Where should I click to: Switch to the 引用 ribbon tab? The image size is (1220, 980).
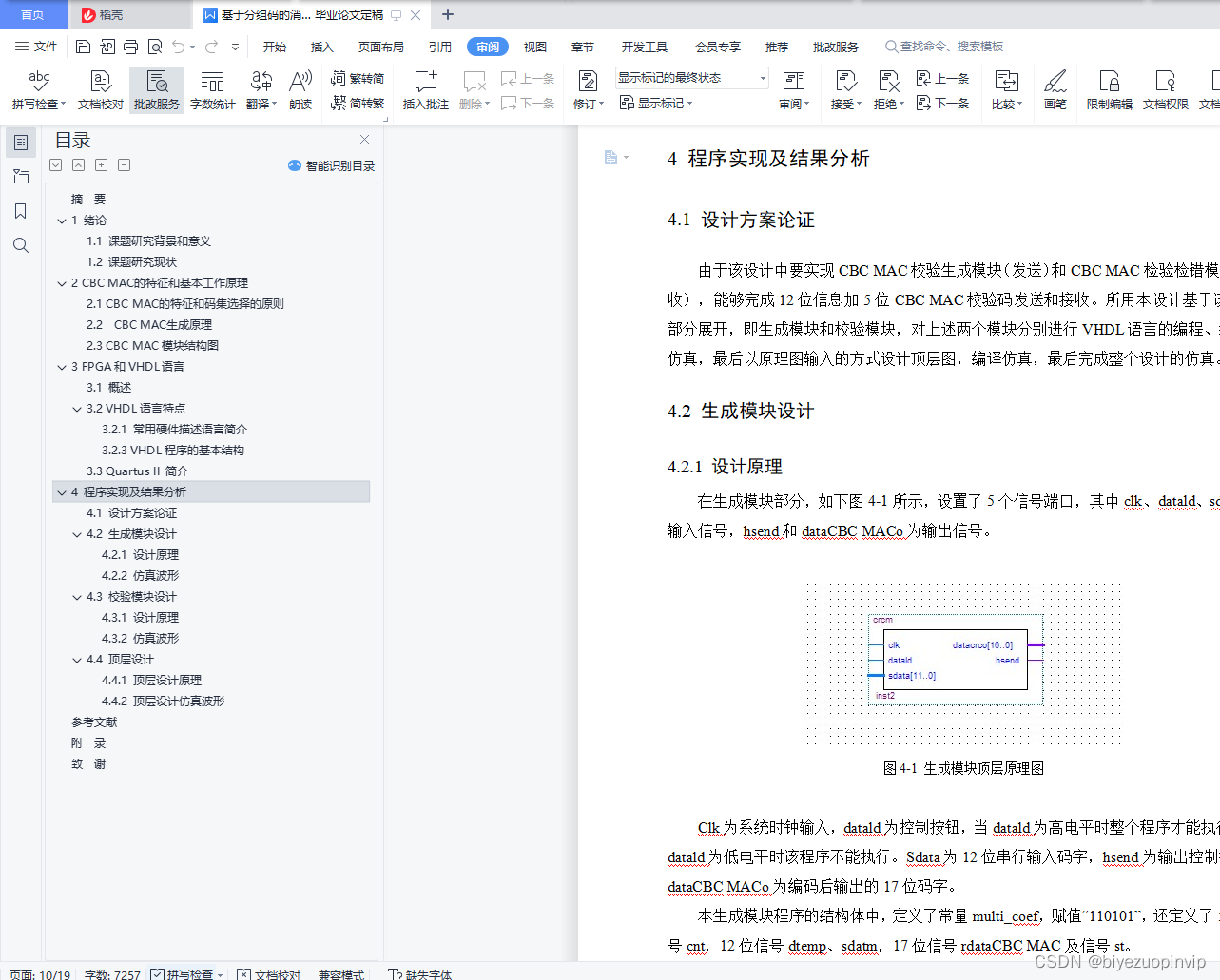[439, 47]
